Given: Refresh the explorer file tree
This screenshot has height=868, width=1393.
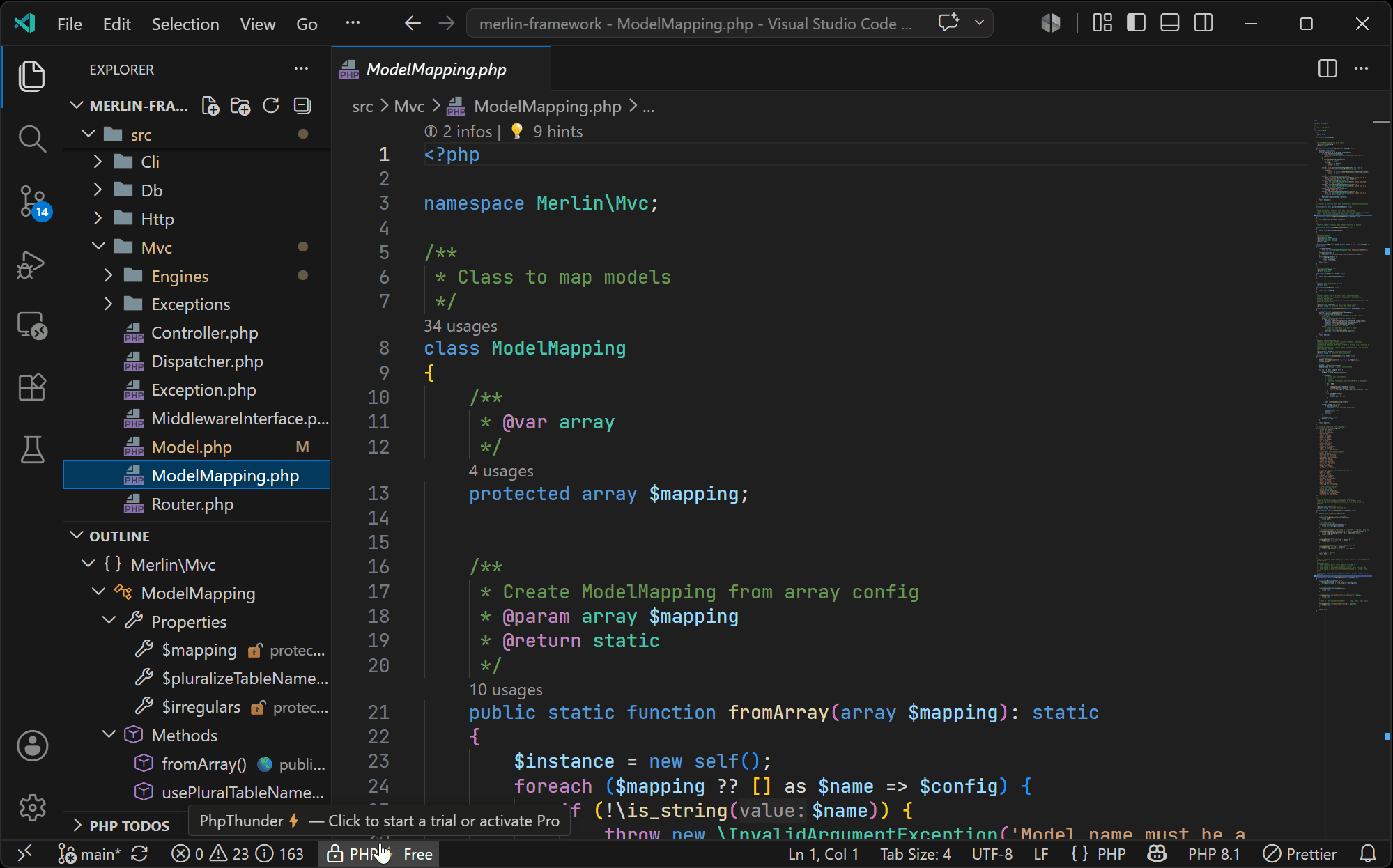Looking at the screenshot, I should (271, 106).
